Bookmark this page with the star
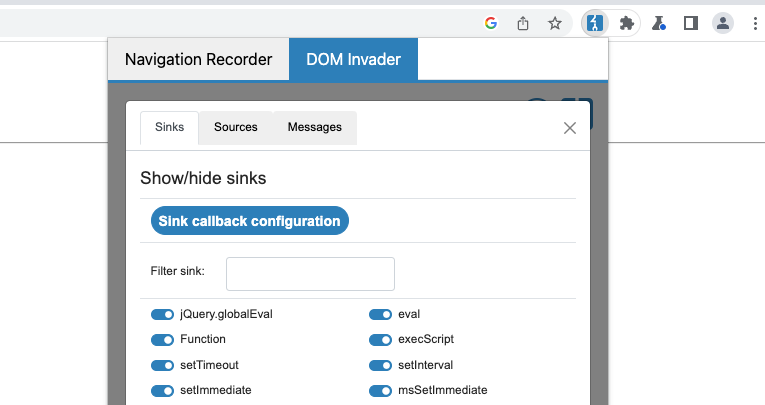Screen dimensions: 765x405 tap(554, 23)
